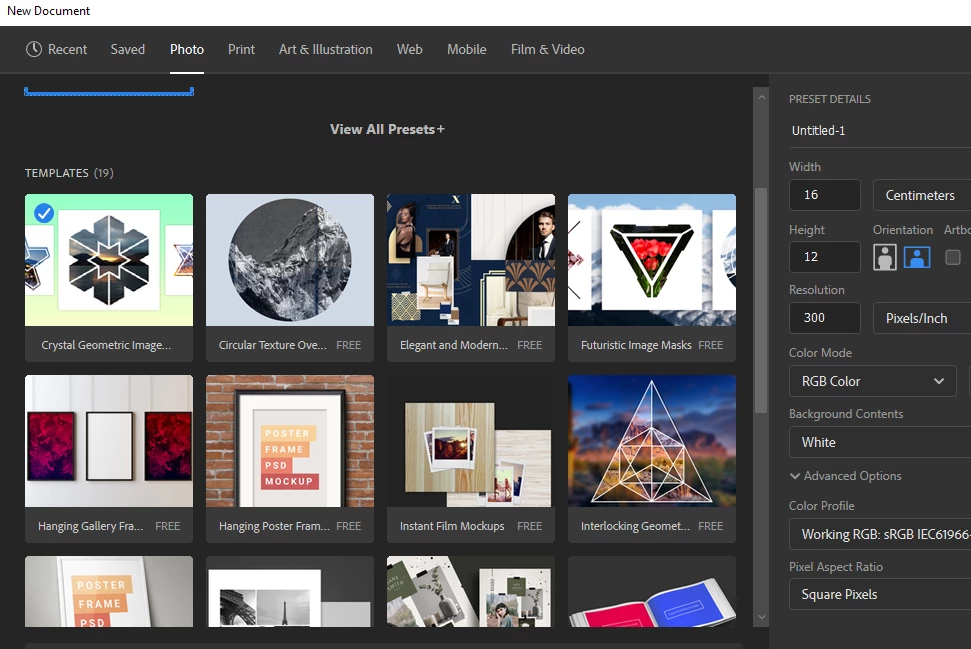
Task: Collapse the Advanced Options section
Action: 845,476
